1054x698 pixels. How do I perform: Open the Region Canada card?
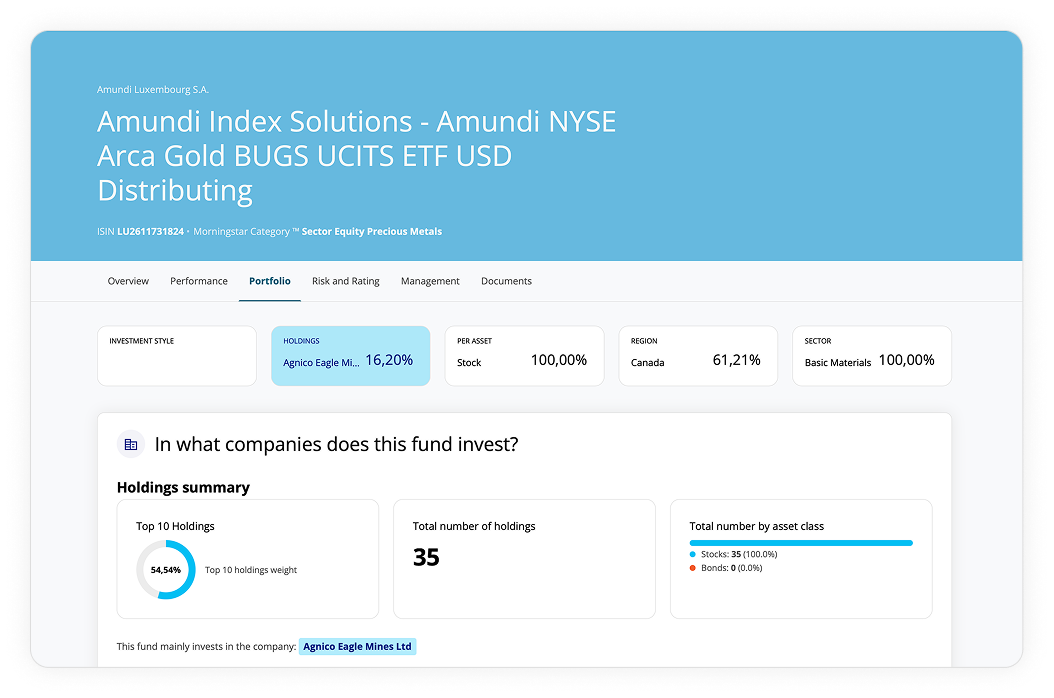click(697, 356)
